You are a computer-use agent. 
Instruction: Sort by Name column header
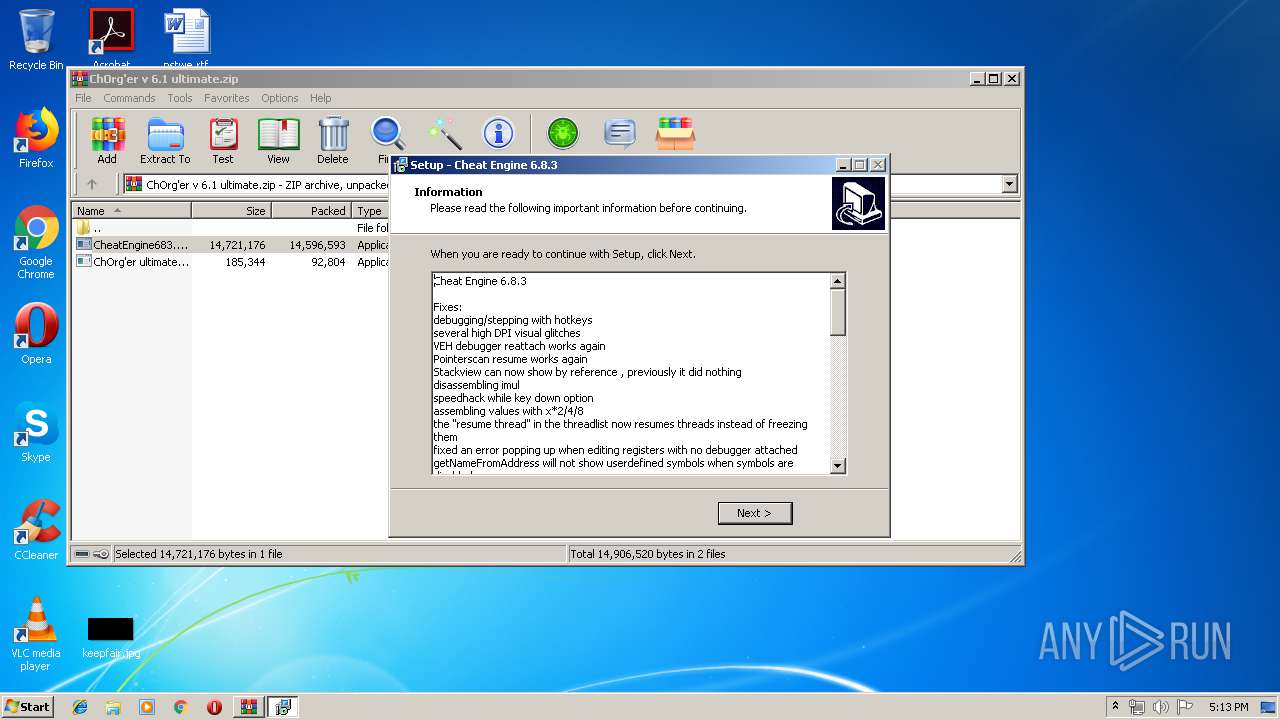click(131, 211)
